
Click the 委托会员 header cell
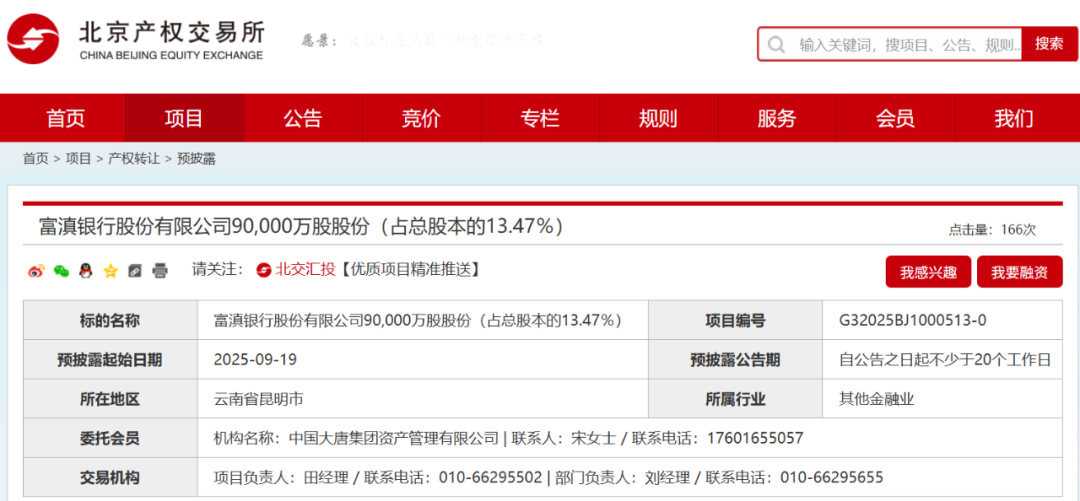[110, 438]
